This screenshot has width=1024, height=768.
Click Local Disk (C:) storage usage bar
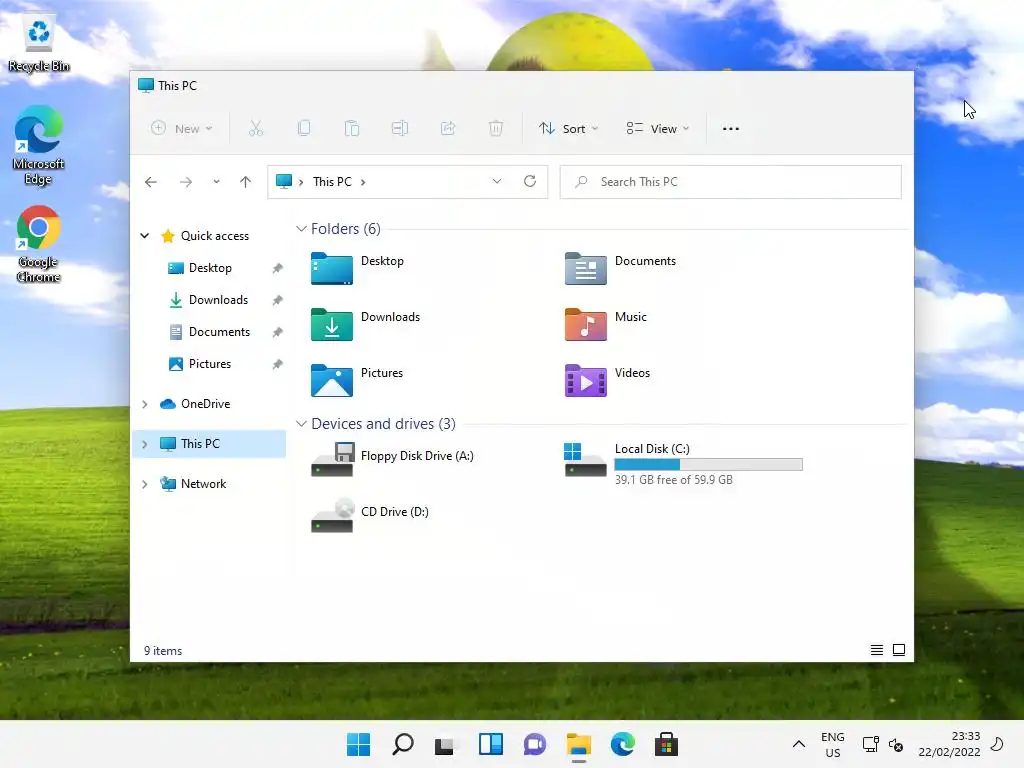point(708,464)
